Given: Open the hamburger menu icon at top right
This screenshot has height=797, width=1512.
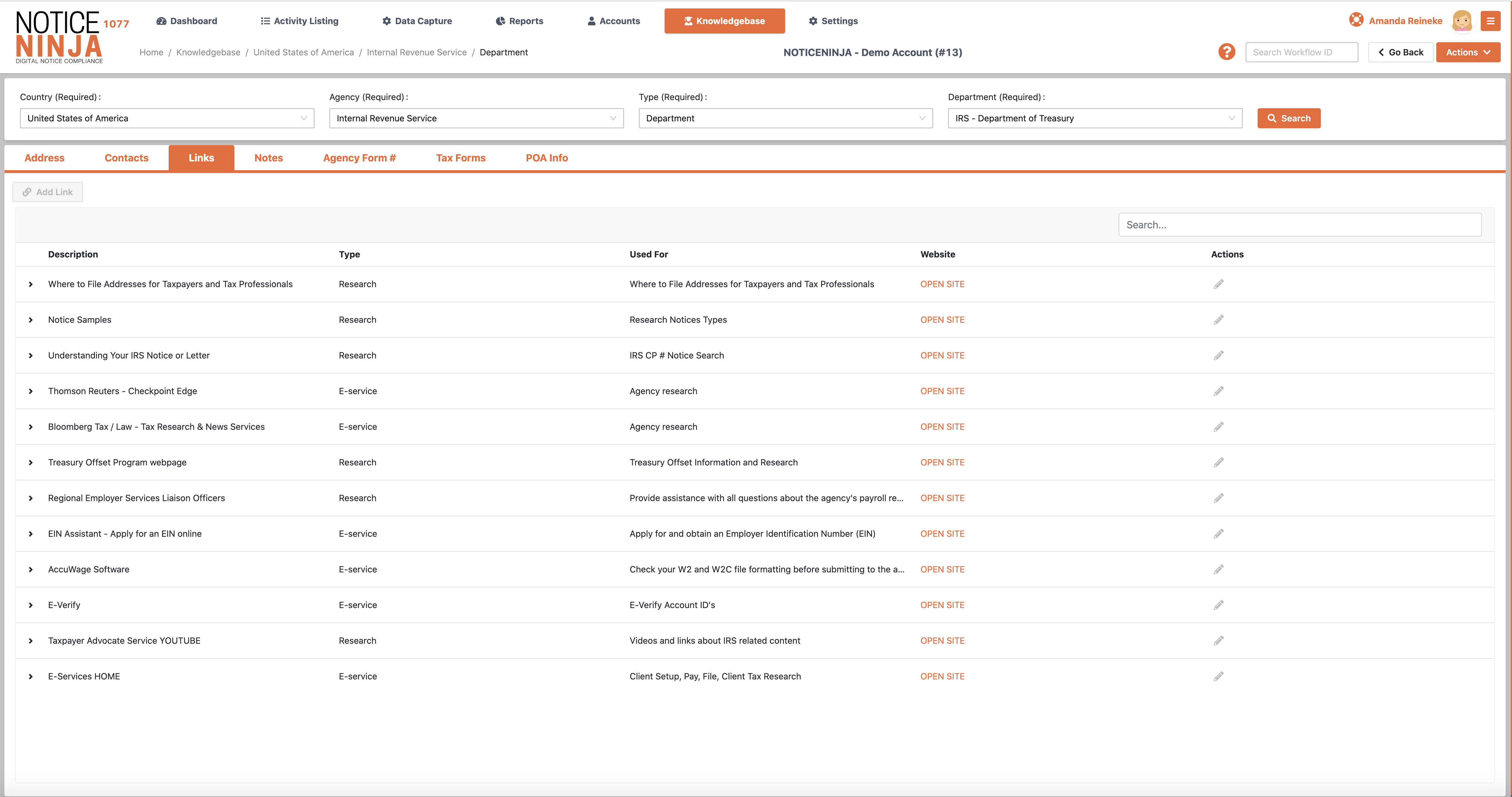Looking at the screenshot, I should (1490, 21).
